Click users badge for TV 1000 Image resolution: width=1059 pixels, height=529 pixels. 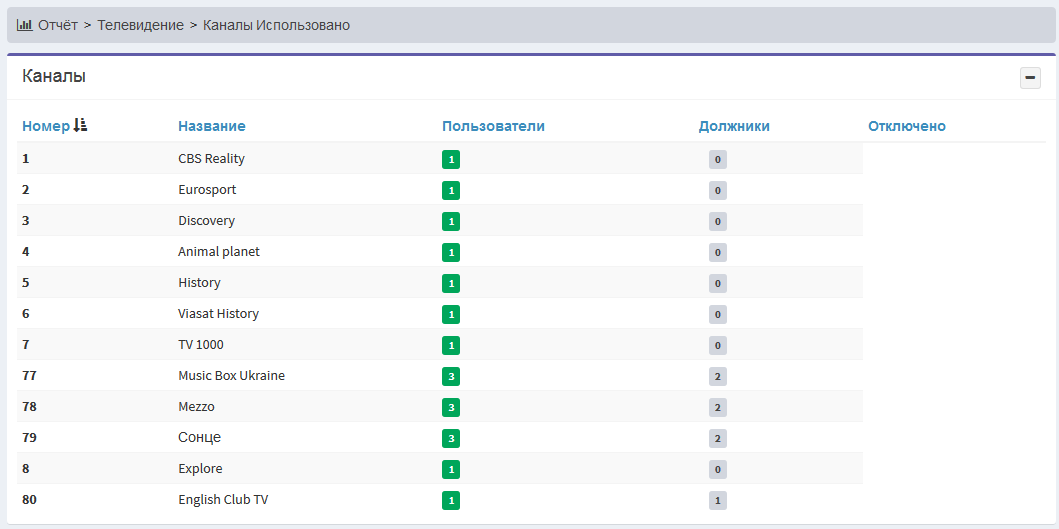(451, 345)
